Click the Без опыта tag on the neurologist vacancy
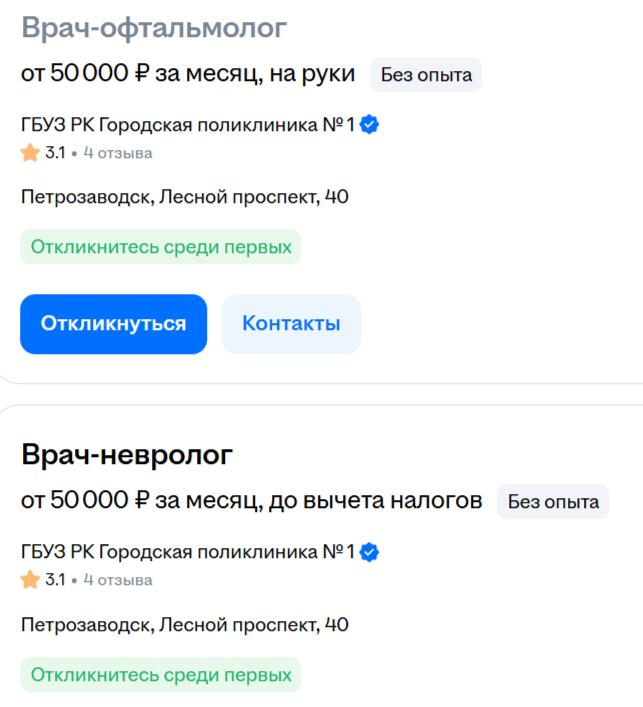 tap(553, 502)
